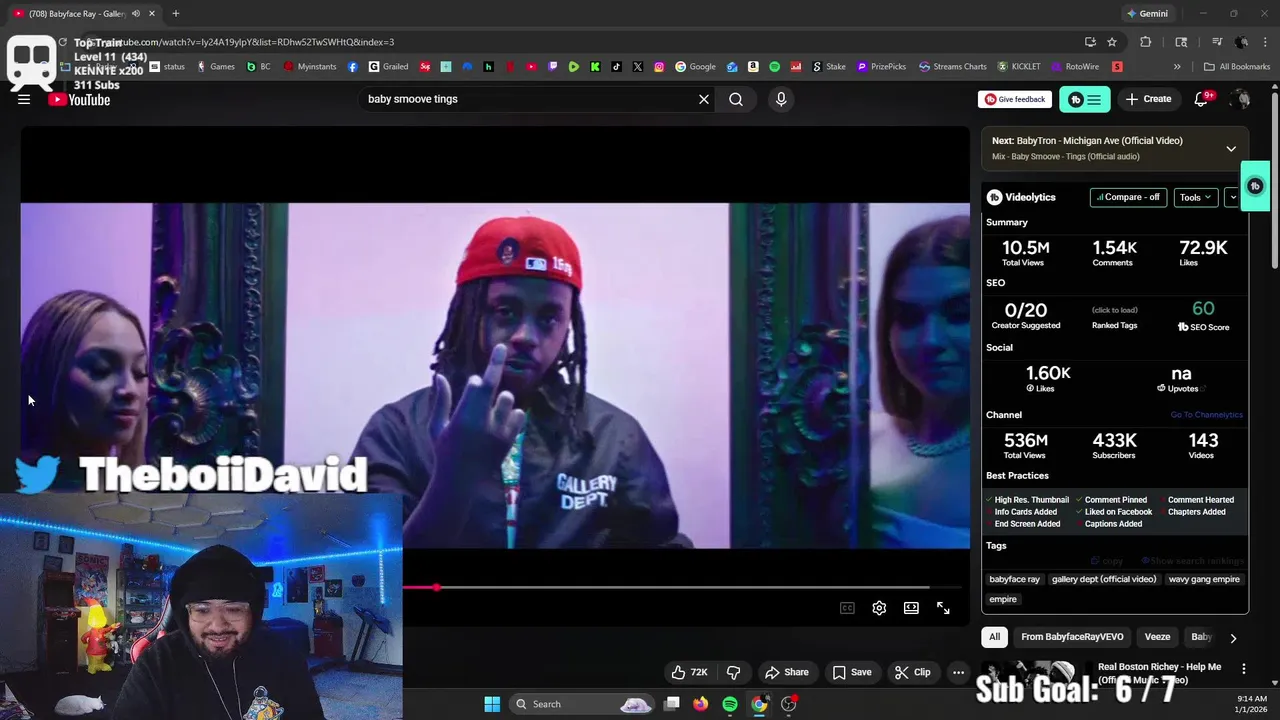Screen dimensions: 1280x720
Task: Open the three-dot more actions menu
Action: click(958, 672)
